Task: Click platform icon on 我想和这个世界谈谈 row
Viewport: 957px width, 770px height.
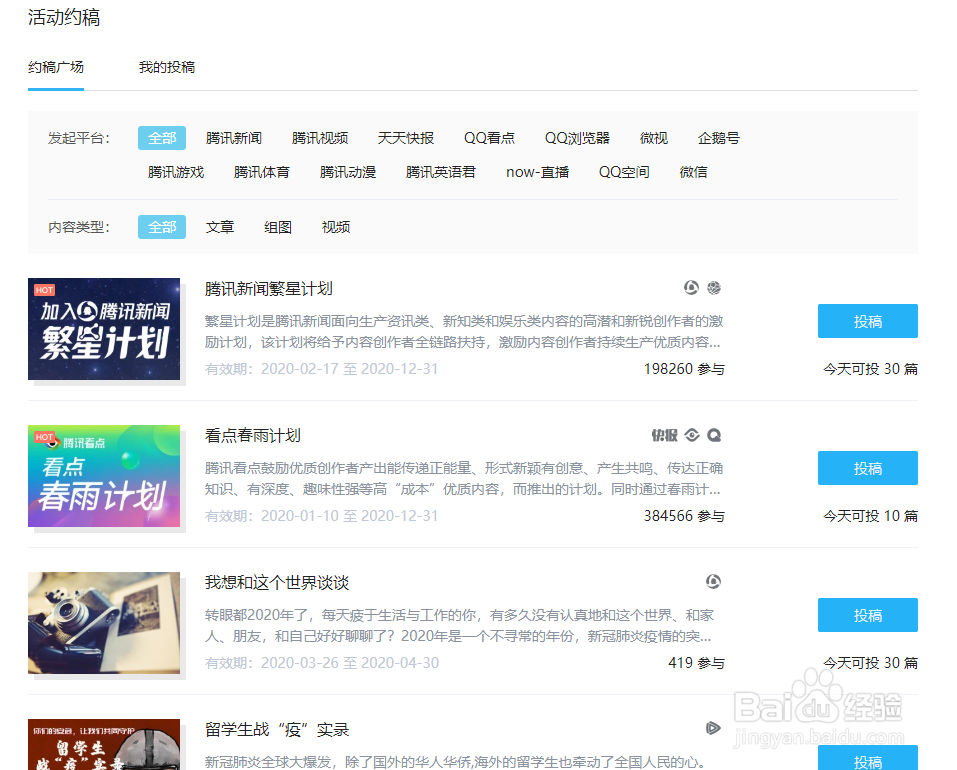Action: (x=713, y=581)
